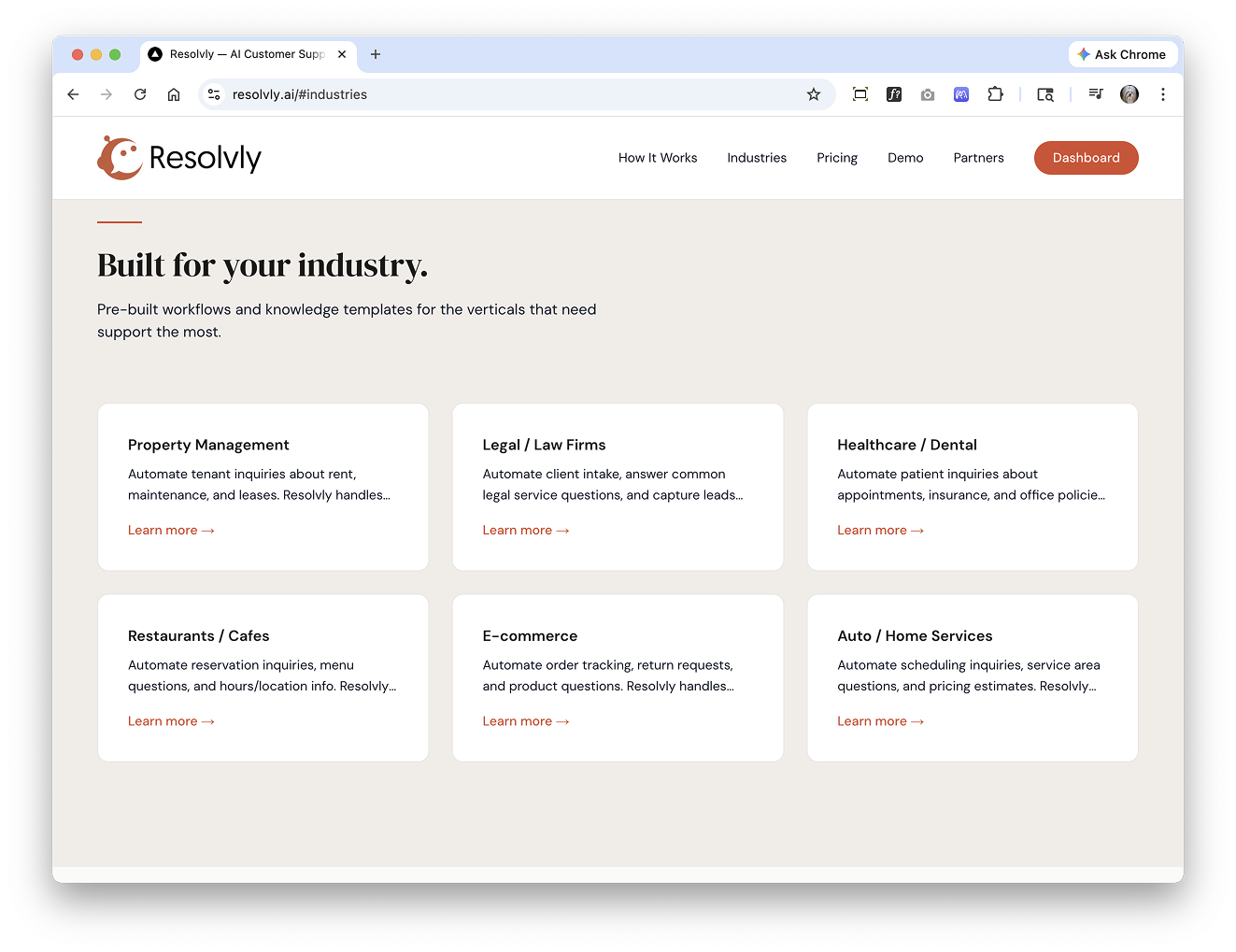The width and height of the screenshot is (1236, 952).
Task: Click the f? font identifier extension icon
Action: [x=894, y=94]
